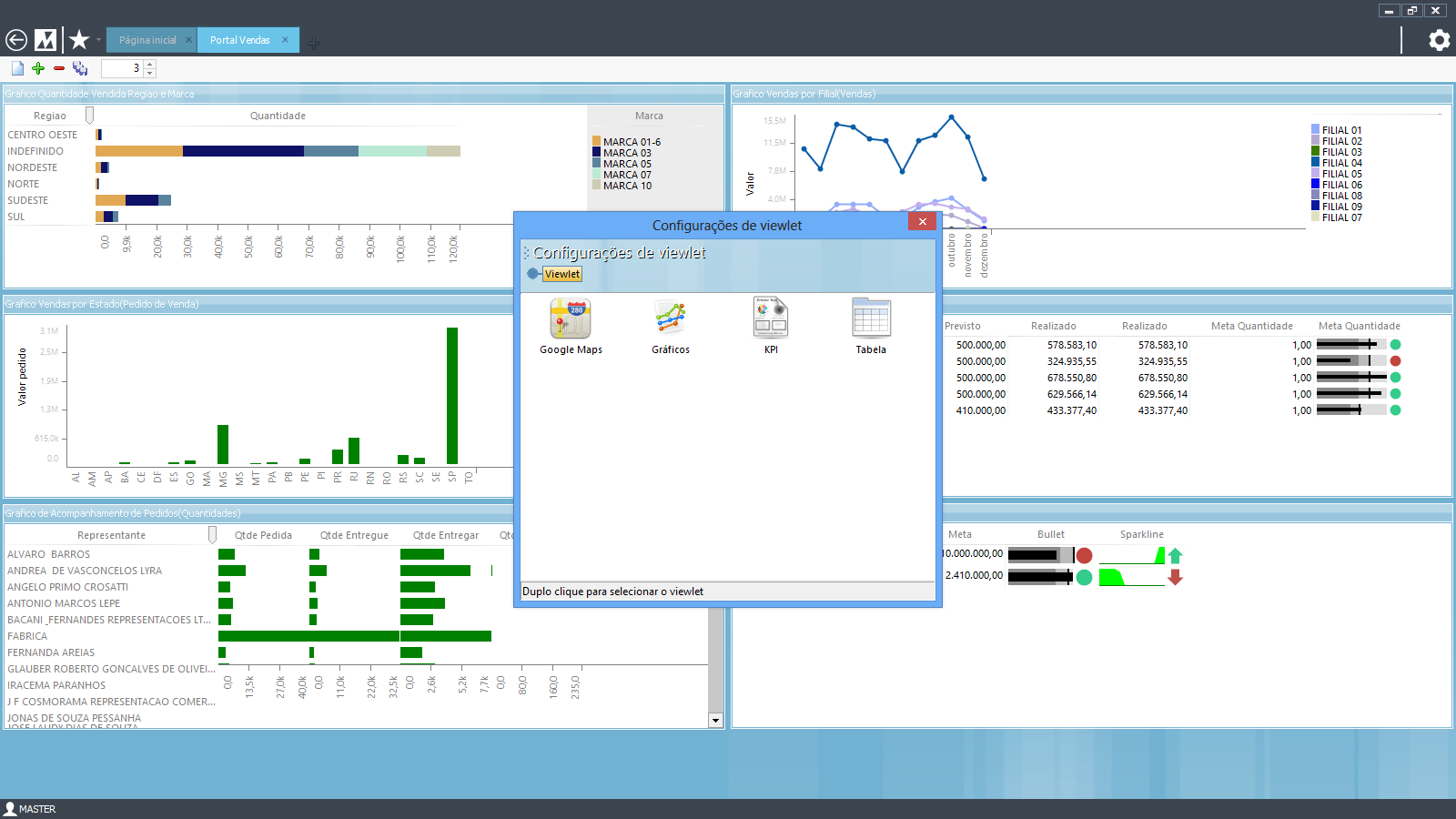This screenshot has width=1456, height=819.
Task: Expand the favorites star dropdown arrow
Action: tap(98, 40)
